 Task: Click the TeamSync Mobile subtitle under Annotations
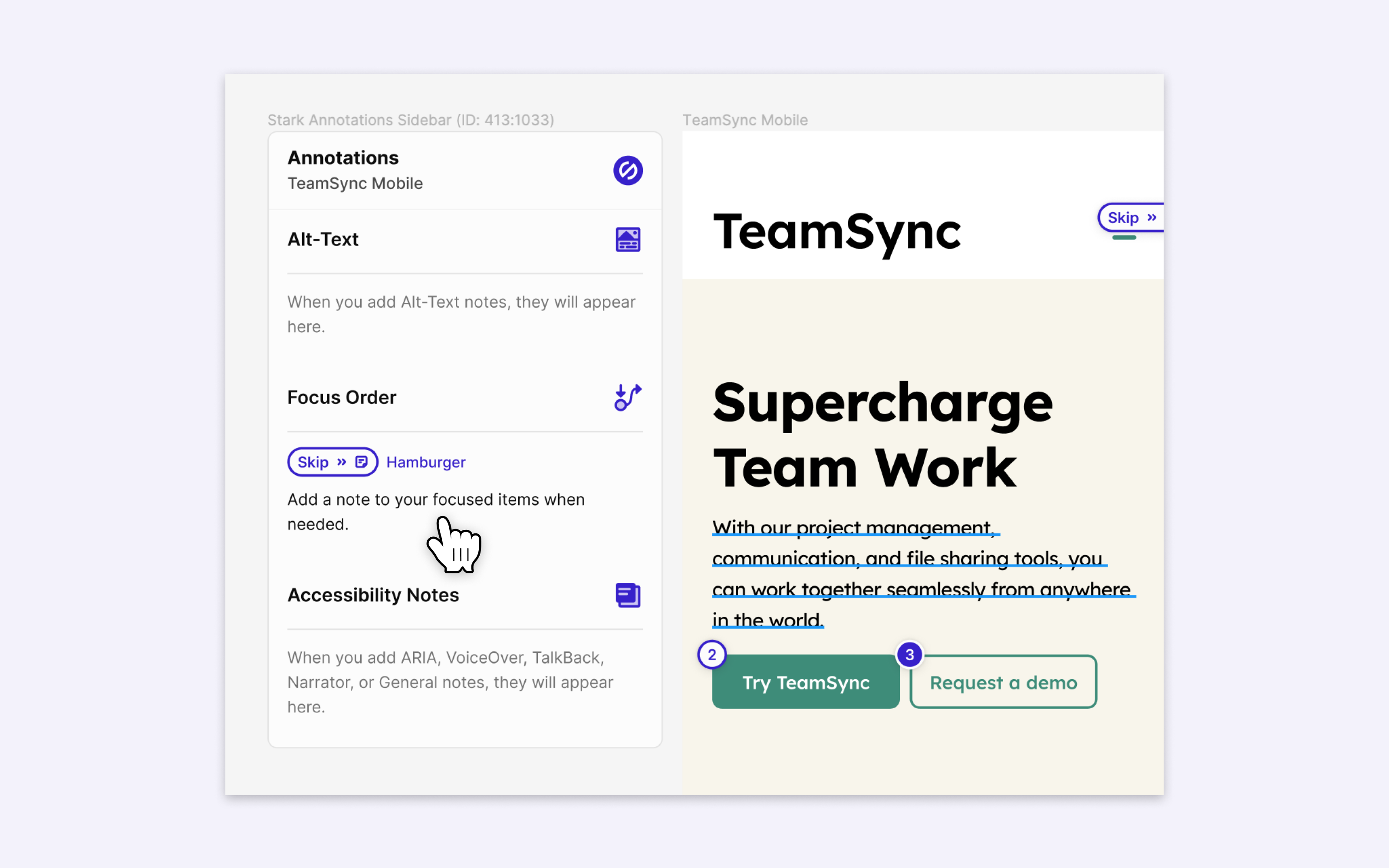(355, 183)
